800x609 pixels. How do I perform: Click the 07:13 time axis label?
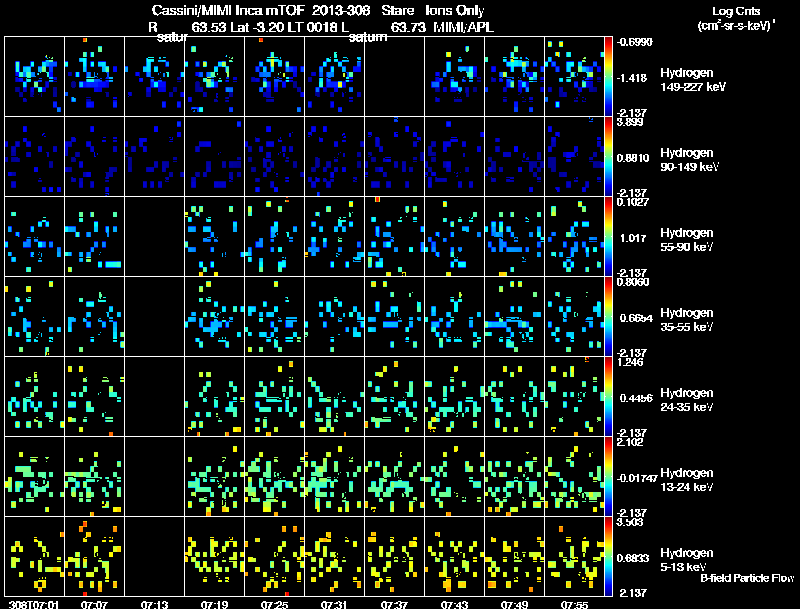click(x=154, y=604)
